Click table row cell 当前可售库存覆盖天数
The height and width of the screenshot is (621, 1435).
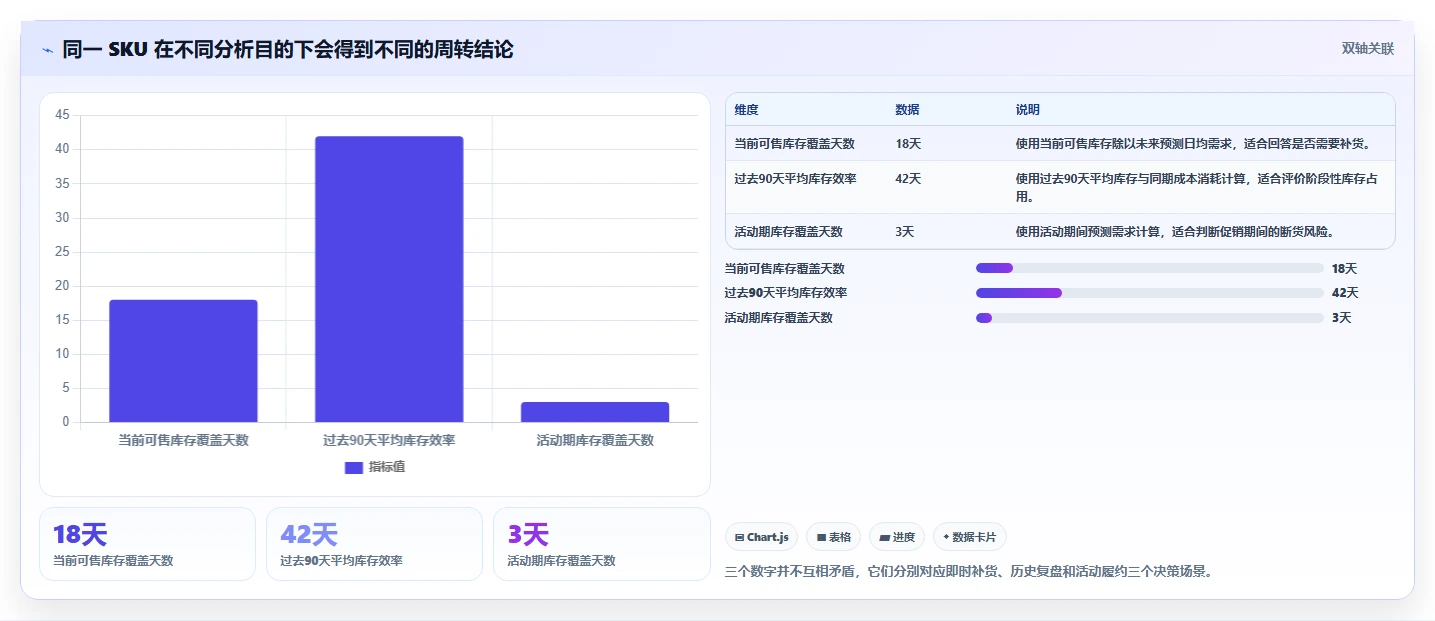point(795,144)
